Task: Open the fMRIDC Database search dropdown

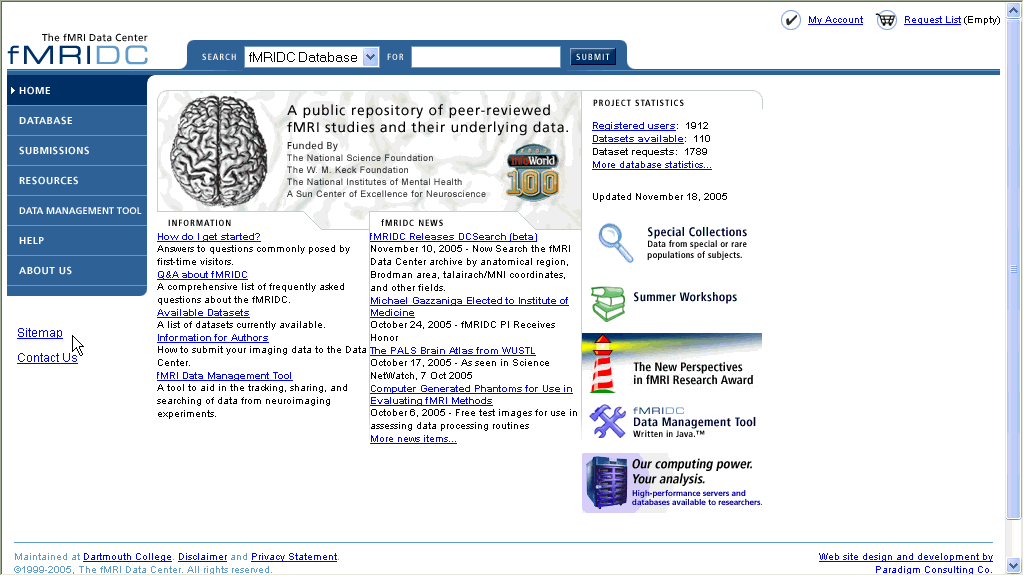Action: [x=370, y=57]
